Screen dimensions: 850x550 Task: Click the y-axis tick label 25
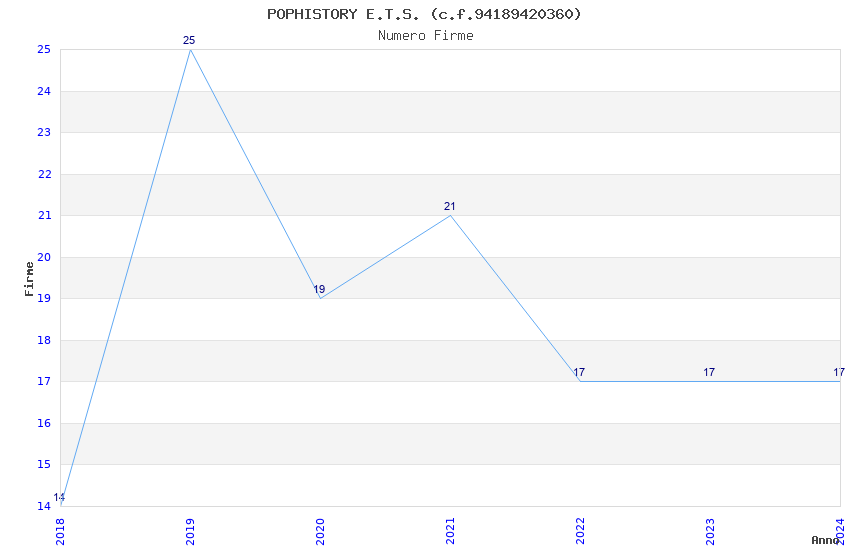44,50
